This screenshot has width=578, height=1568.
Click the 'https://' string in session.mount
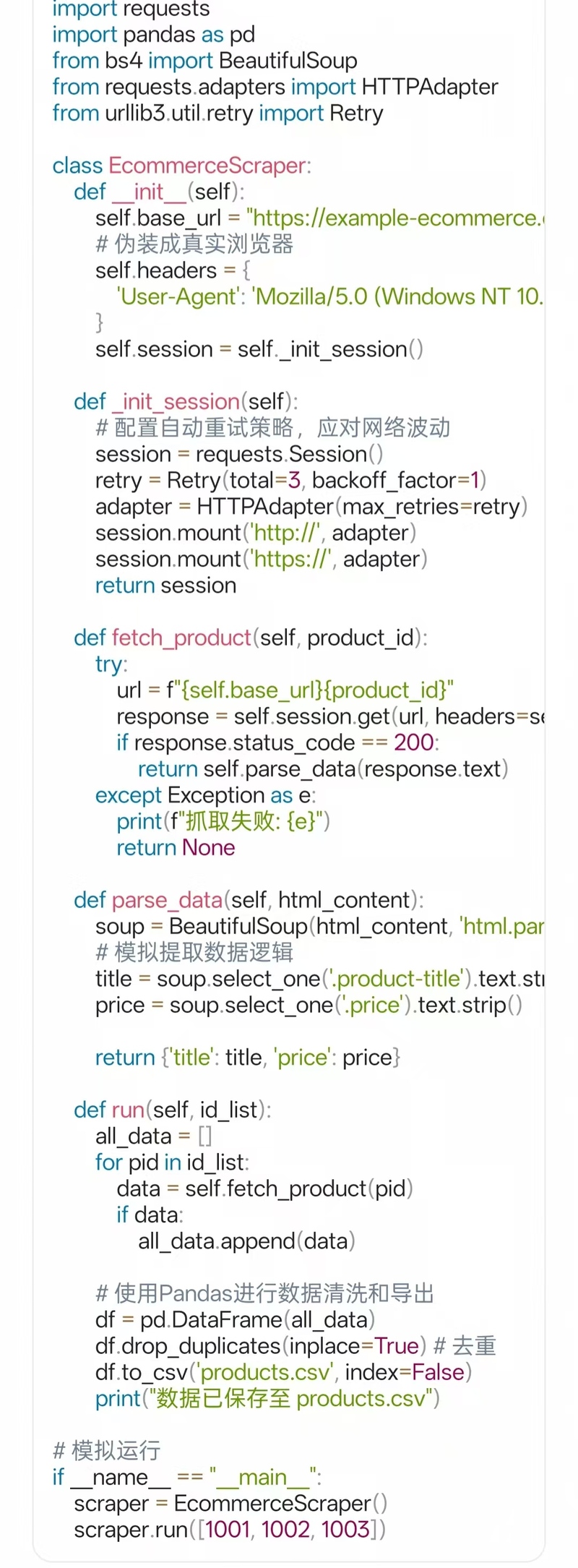289,559
